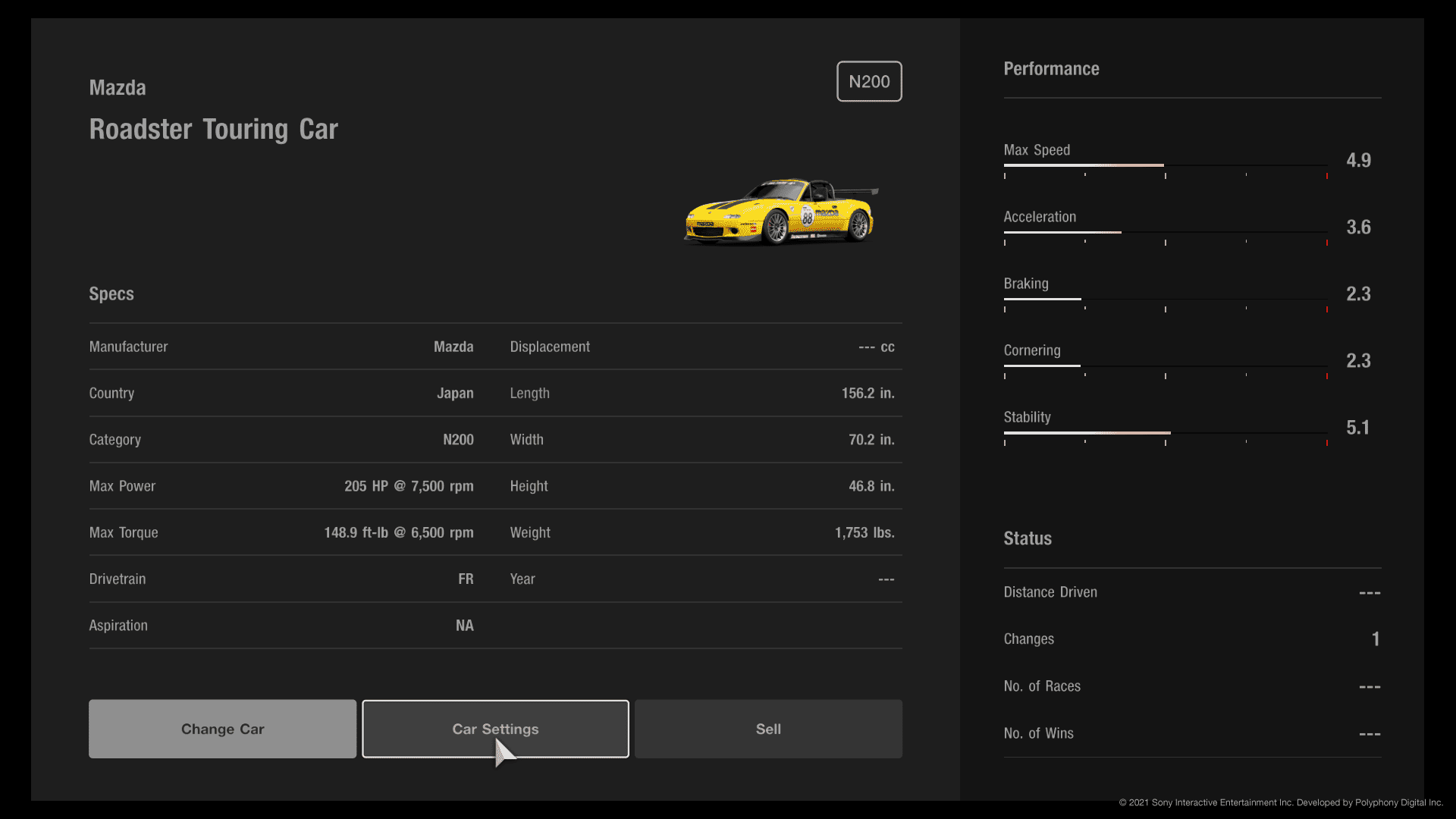Click the Cornering performance bar
This screenshot has height=819, width=1456.
pos(1166,366)
